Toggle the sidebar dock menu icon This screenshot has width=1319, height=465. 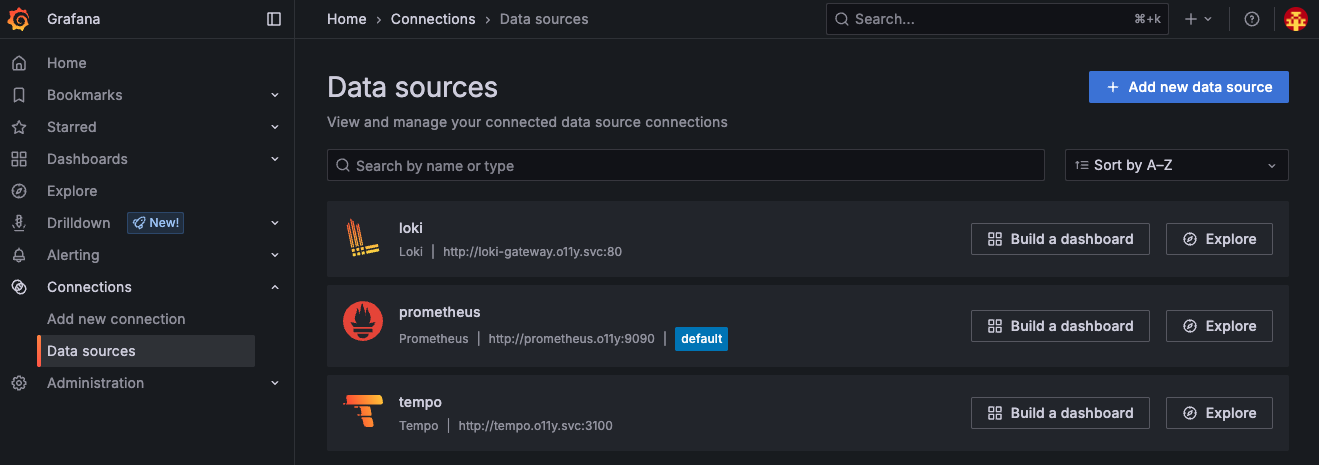(x=274, y=19)
